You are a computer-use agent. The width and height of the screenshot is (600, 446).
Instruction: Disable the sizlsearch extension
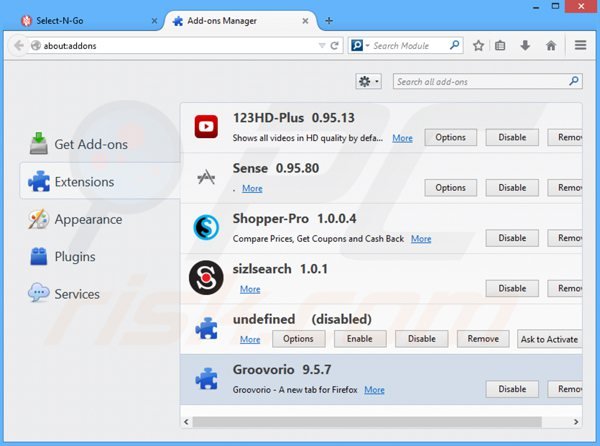(x=512, y=288)
